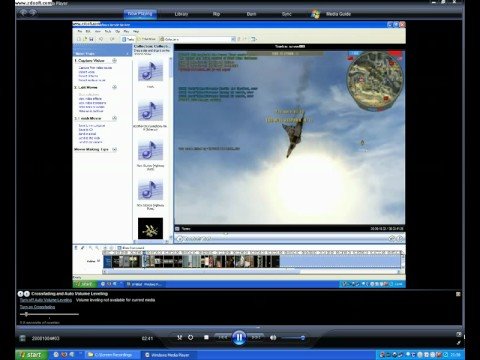This screenshot has height=360, width=480.
Task: Toggle shuffle mode on
Action: 180,338
